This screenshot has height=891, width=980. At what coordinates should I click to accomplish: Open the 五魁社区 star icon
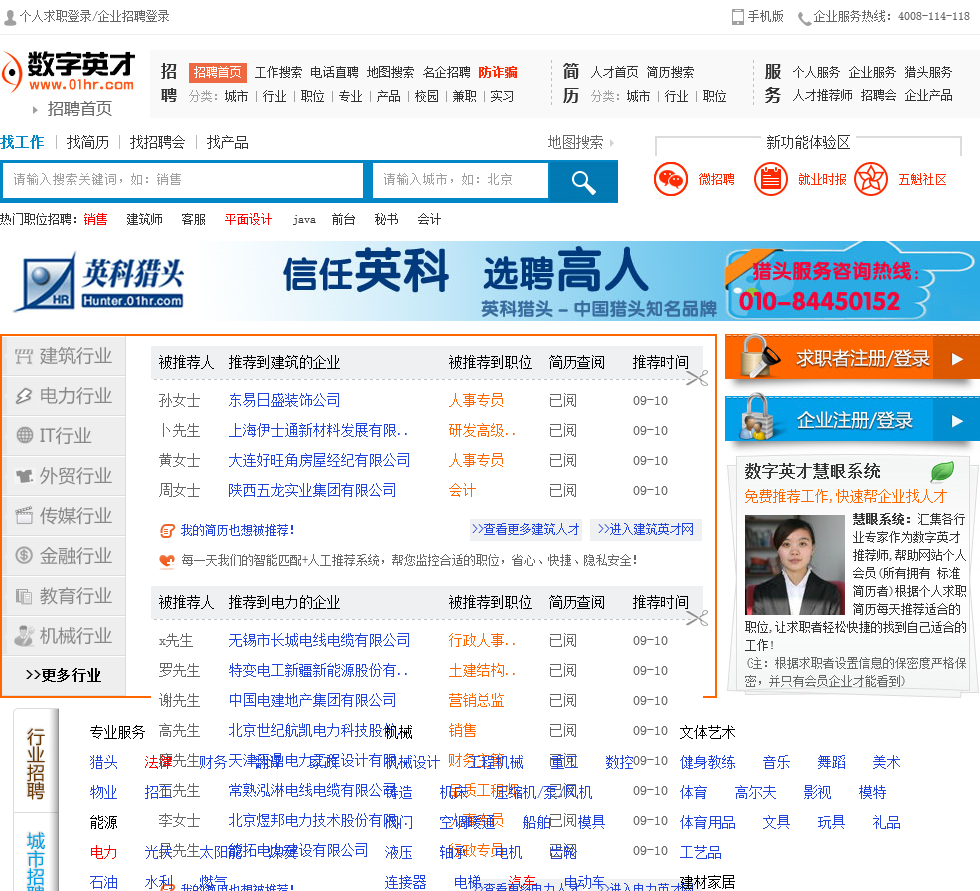871,179
